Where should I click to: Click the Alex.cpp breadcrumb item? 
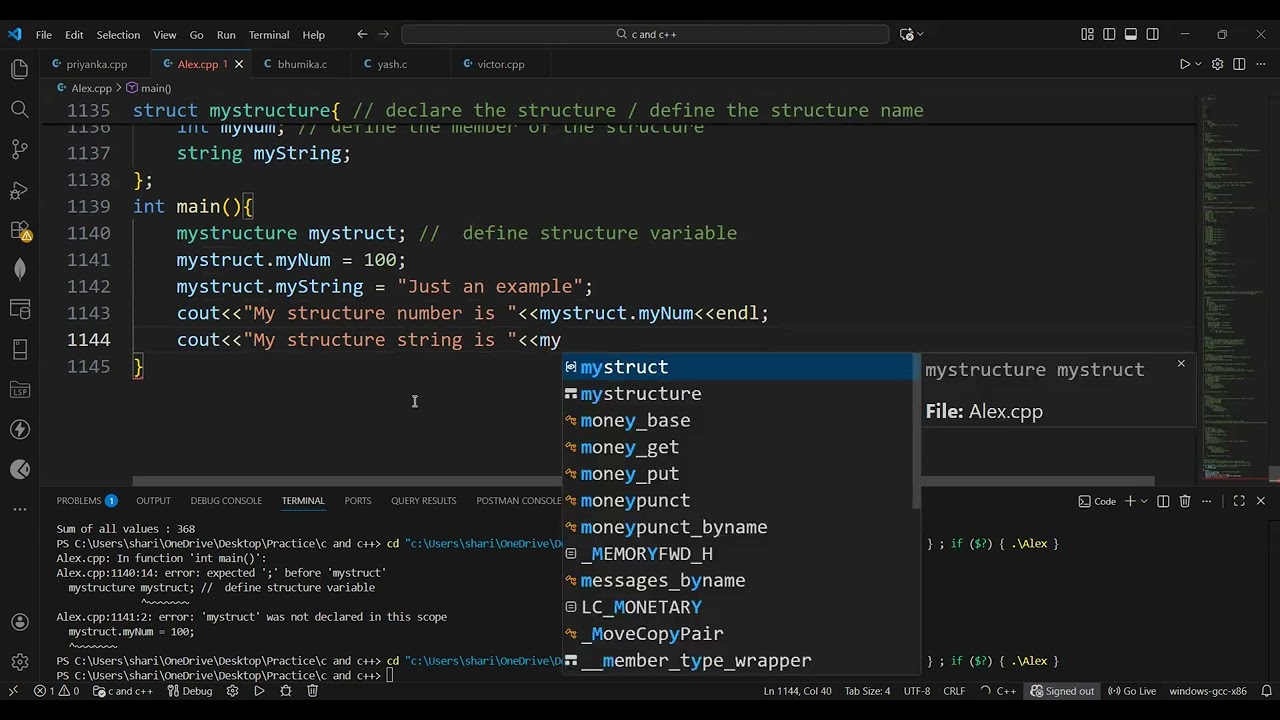click(85, 88)
